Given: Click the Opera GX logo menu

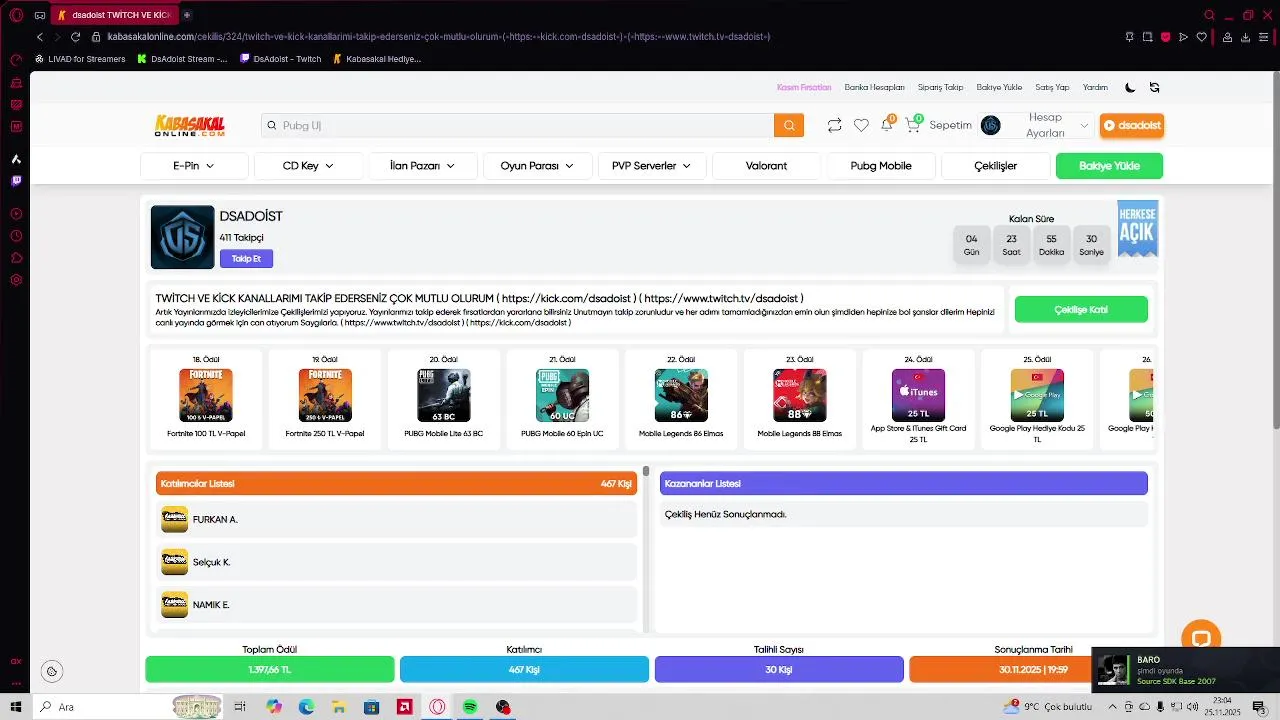Looking at the screenshot, I should coord(16,15).
